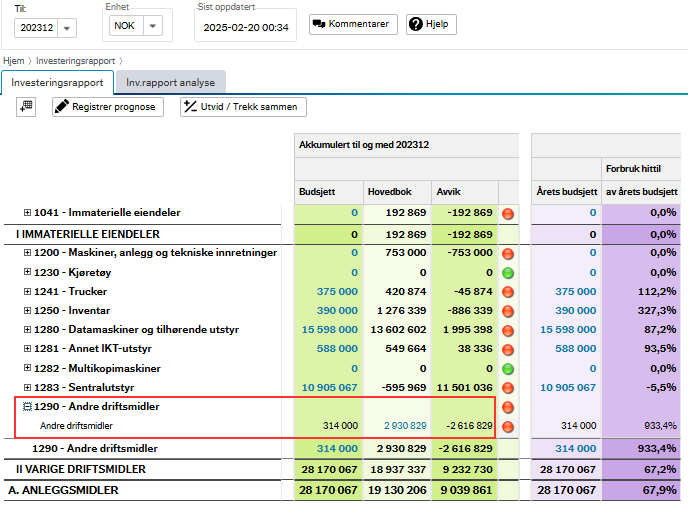The height and width of the screenshot is (508, 688).
Task: Expand 1230 - Kjøretøy row
Action: [27, 272]
